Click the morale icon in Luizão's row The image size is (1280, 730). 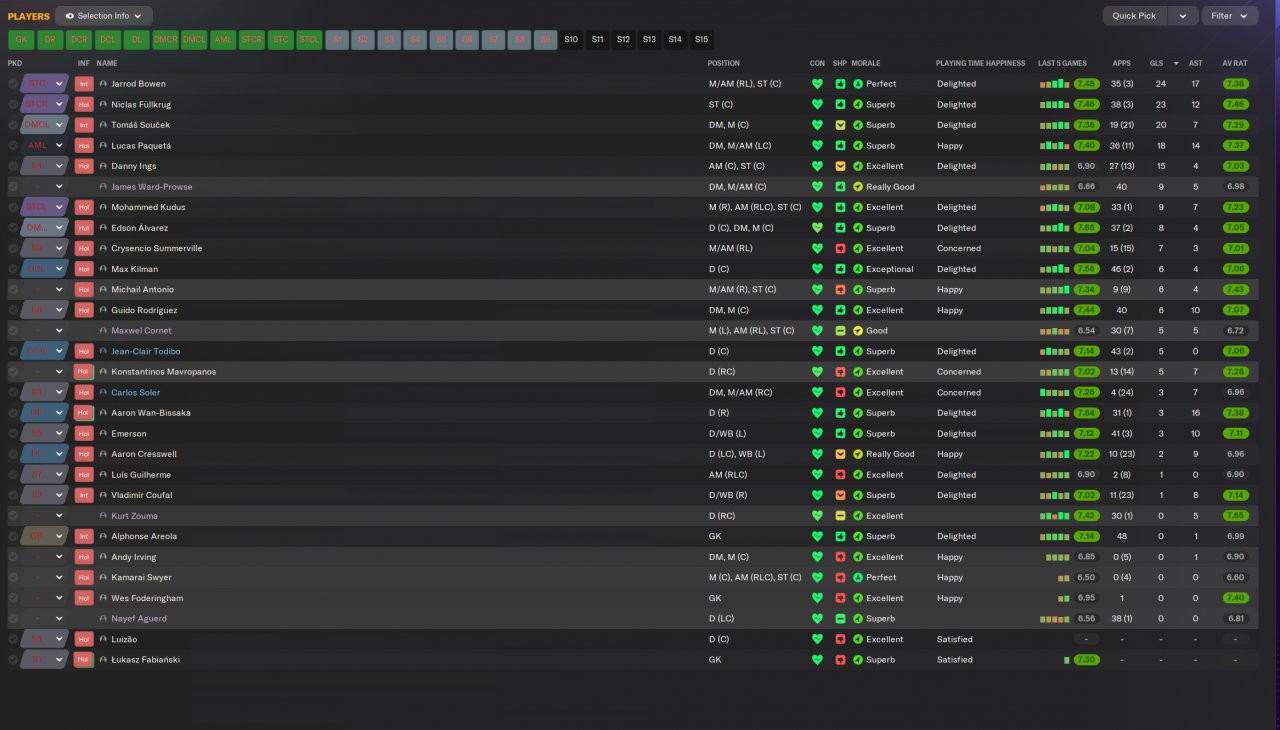pyautogui.click(x=857, y=639)
